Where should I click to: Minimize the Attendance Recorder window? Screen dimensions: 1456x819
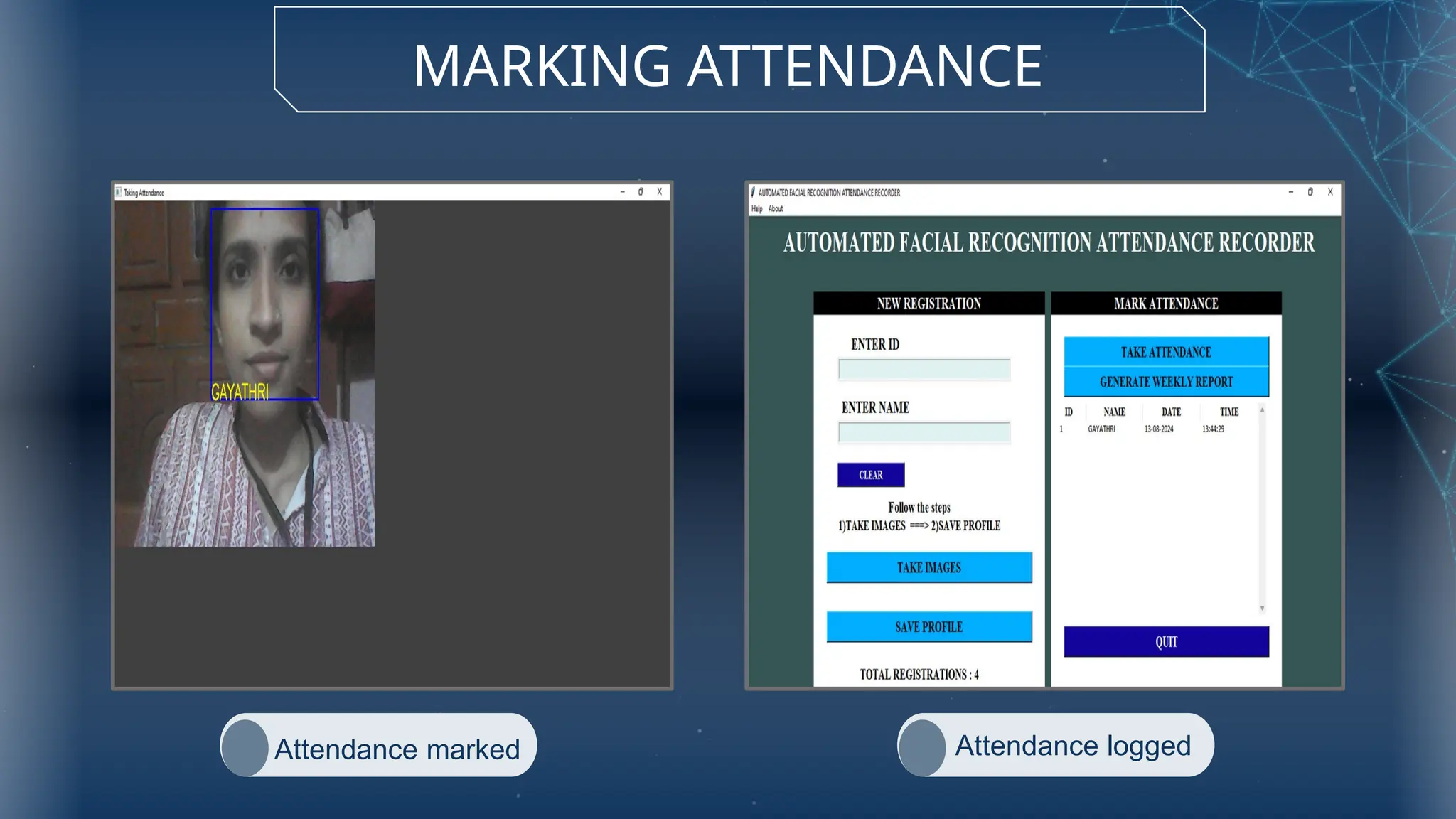point(1291,192)
